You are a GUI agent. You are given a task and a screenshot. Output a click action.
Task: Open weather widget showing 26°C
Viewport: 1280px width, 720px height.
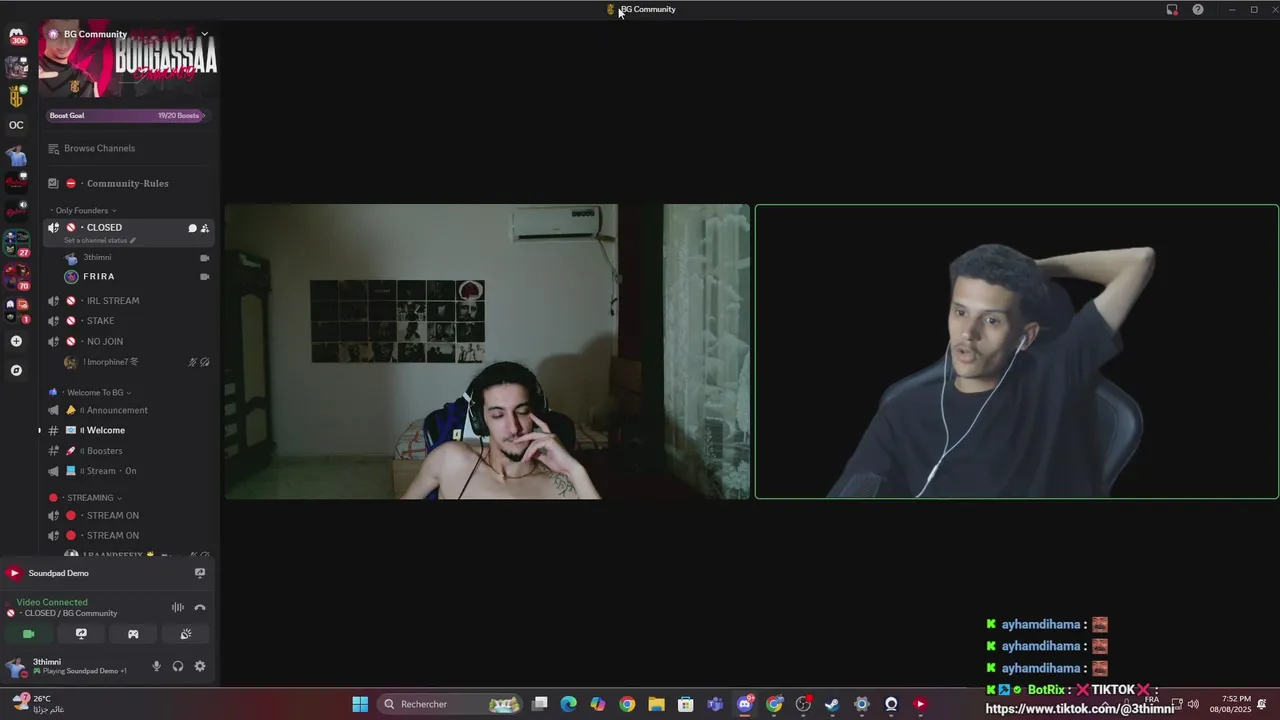[38, 704]
